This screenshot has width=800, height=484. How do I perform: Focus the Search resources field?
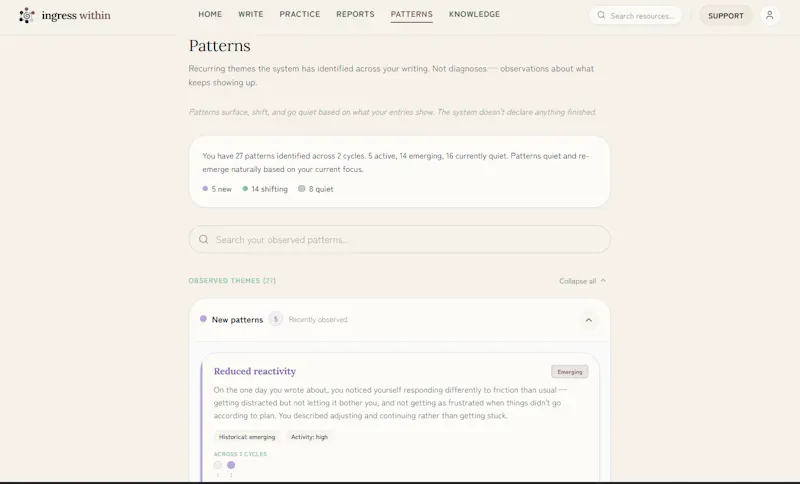635,15
